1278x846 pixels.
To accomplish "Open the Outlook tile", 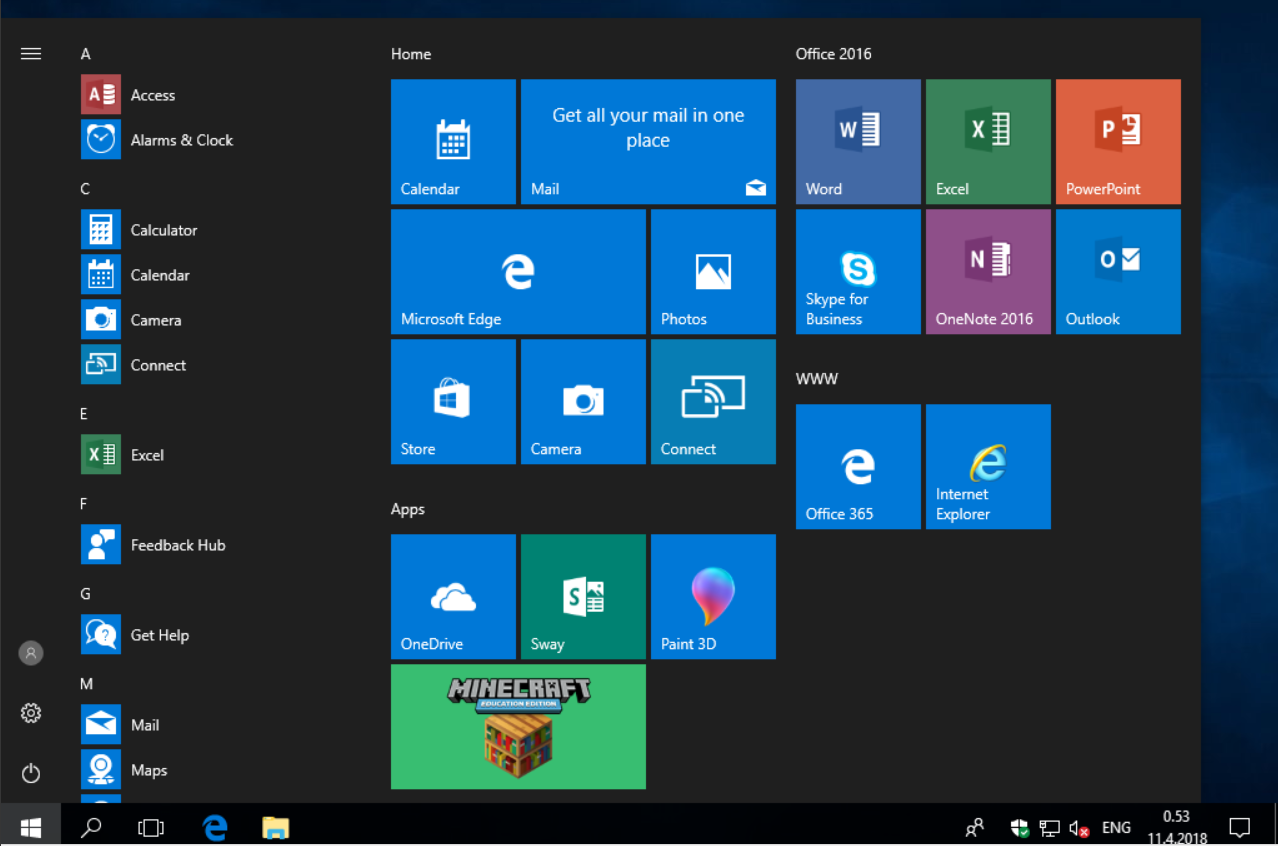I will 1118,272.
